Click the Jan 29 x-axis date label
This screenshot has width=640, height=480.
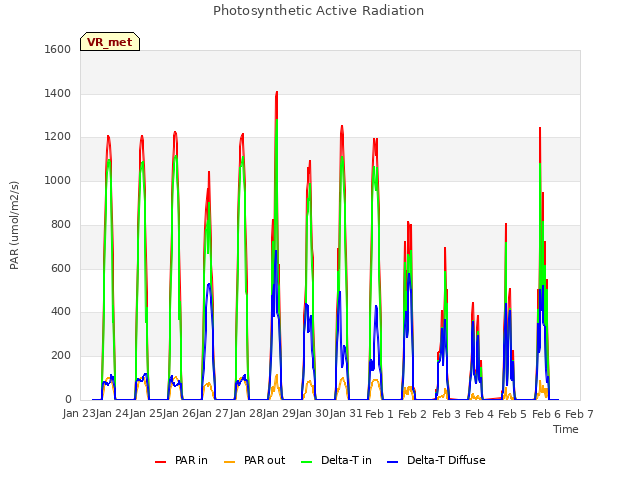point(280,414)
